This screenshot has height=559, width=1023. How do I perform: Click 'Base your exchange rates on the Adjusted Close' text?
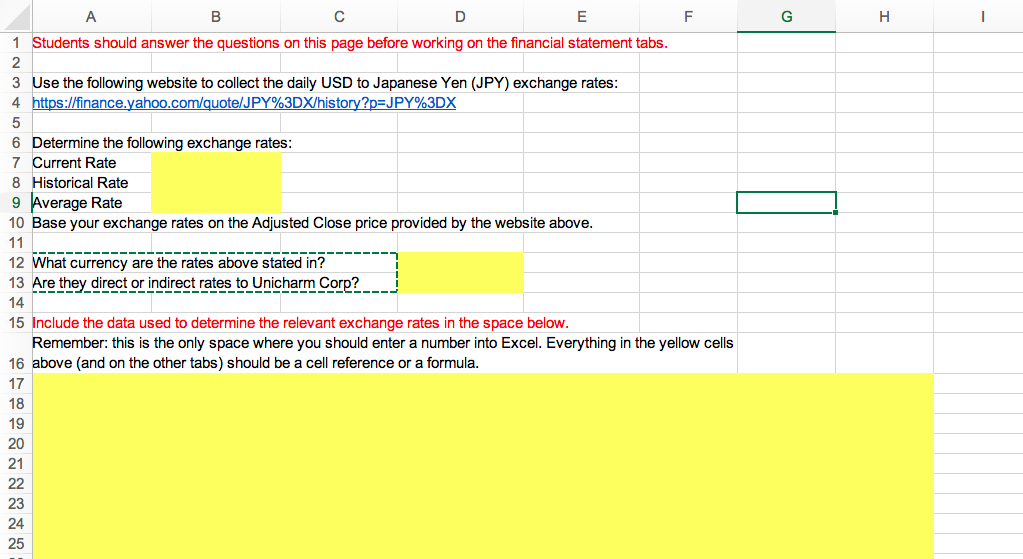(313, 223)
